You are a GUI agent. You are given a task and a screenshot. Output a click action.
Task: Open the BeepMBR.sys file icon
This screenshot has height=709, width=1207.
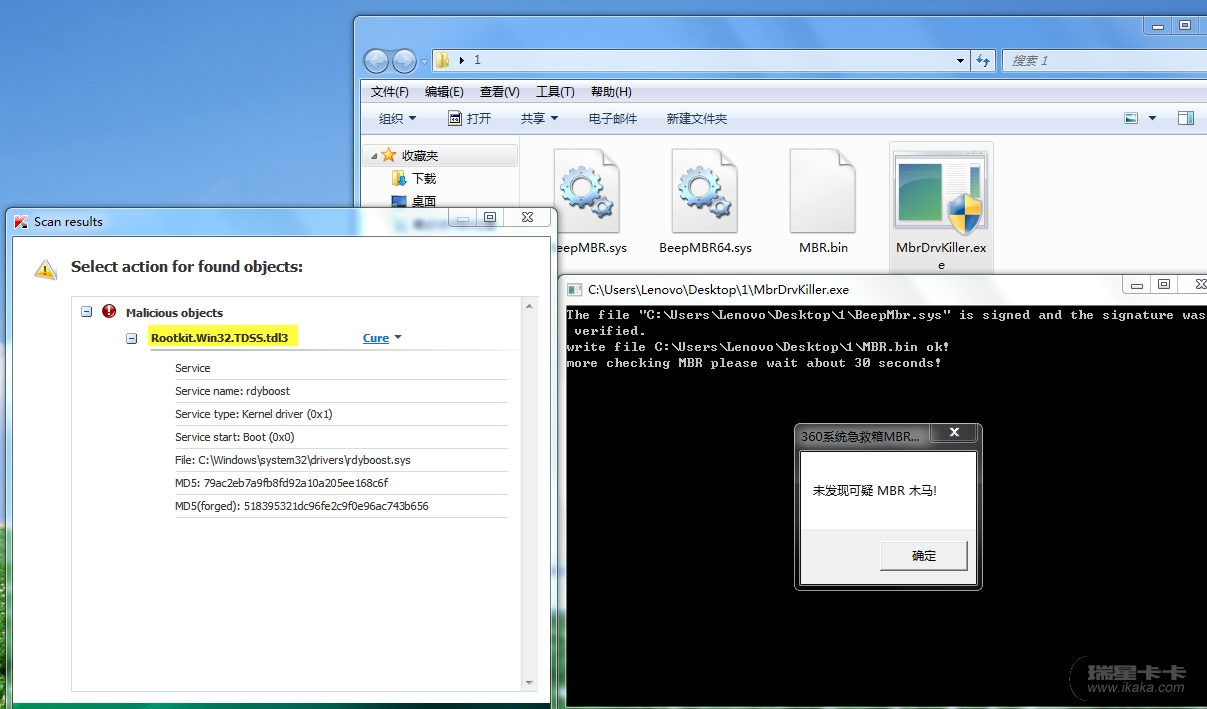pyautogui.click(x=587, y=191)
